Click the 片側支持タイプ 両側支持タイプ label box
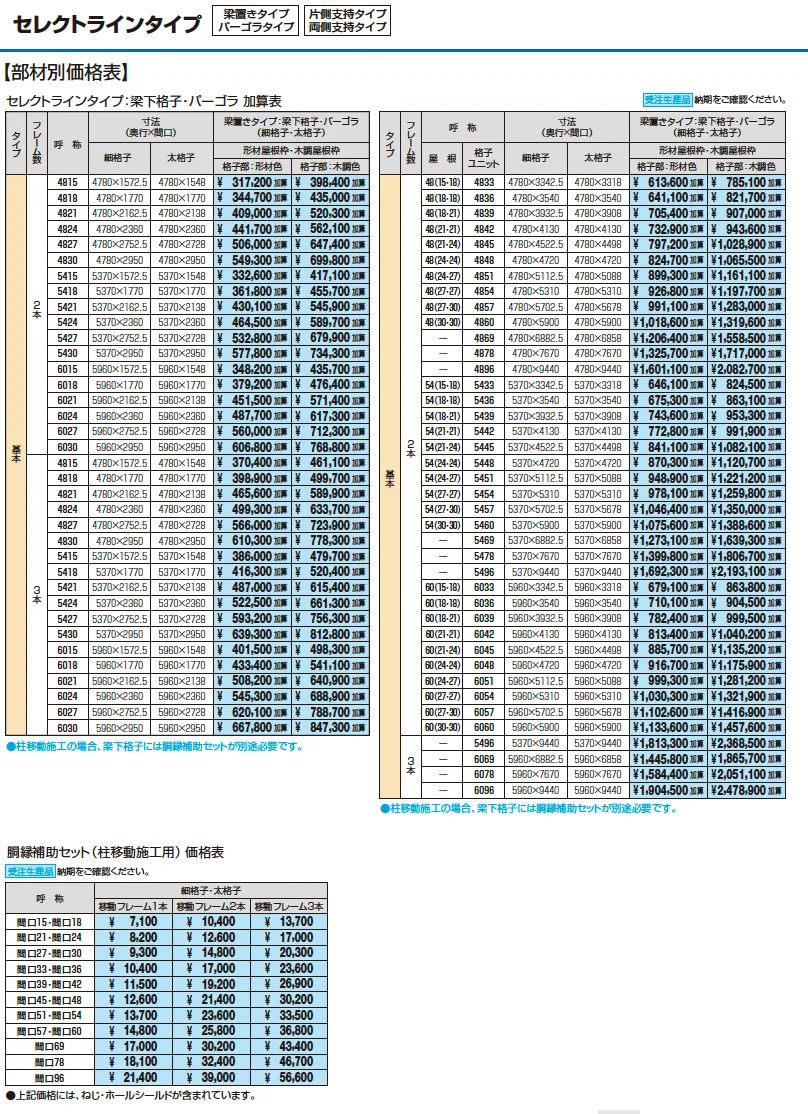The width and height of the screenshot is (808, 1114). tap(348, 21)
